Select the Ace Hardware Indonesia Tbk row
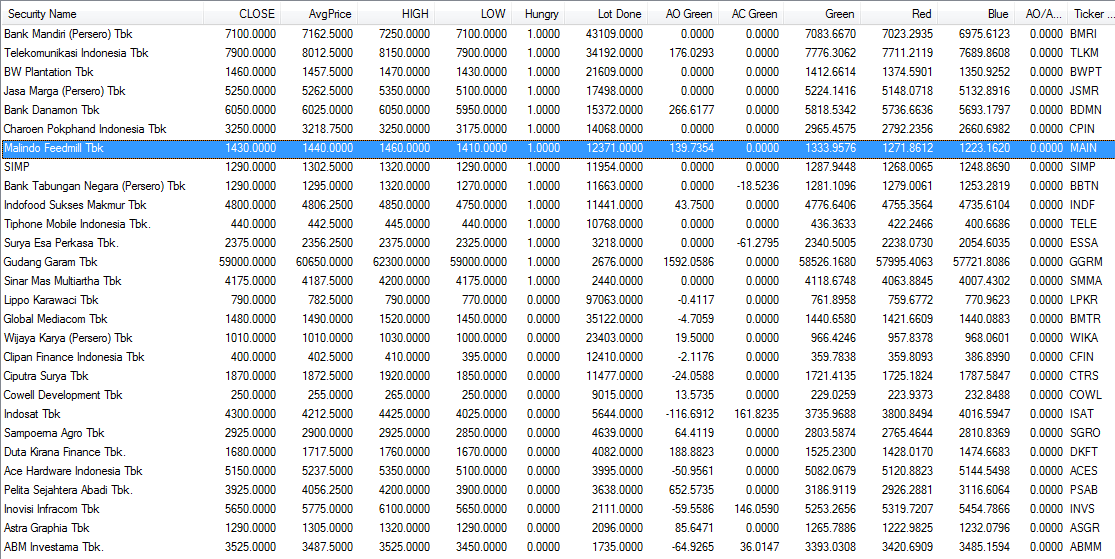This screenshot has width=1115, height=559. coord(558,471)
